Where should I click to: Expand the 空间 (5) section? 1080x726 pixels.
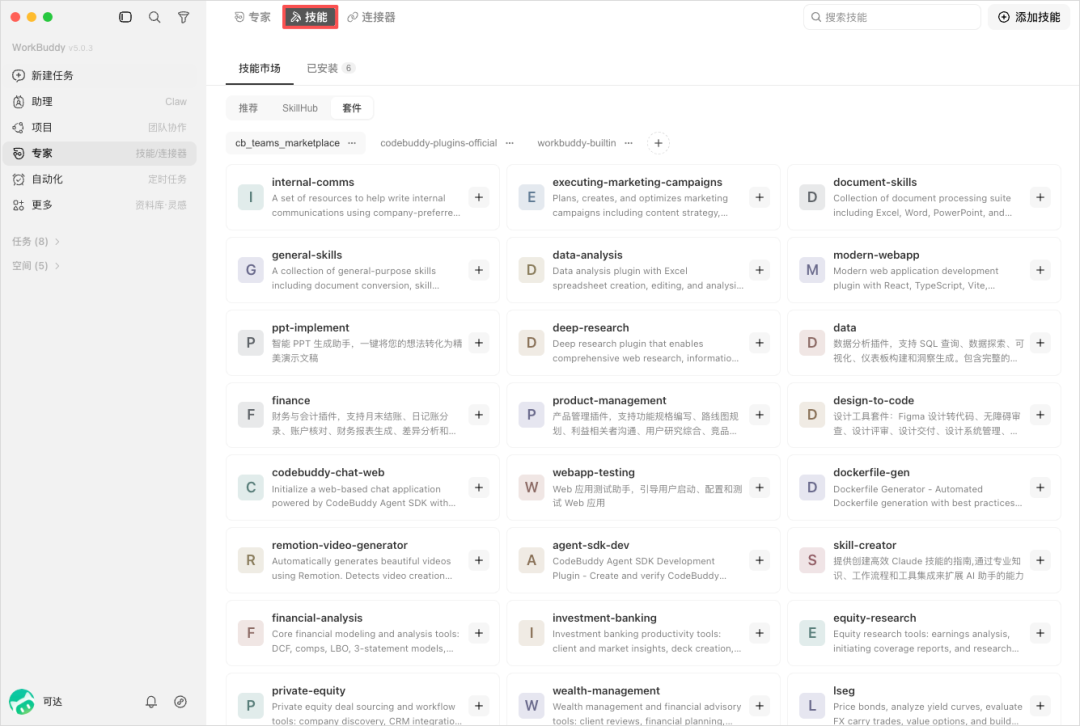click(36, 266)
